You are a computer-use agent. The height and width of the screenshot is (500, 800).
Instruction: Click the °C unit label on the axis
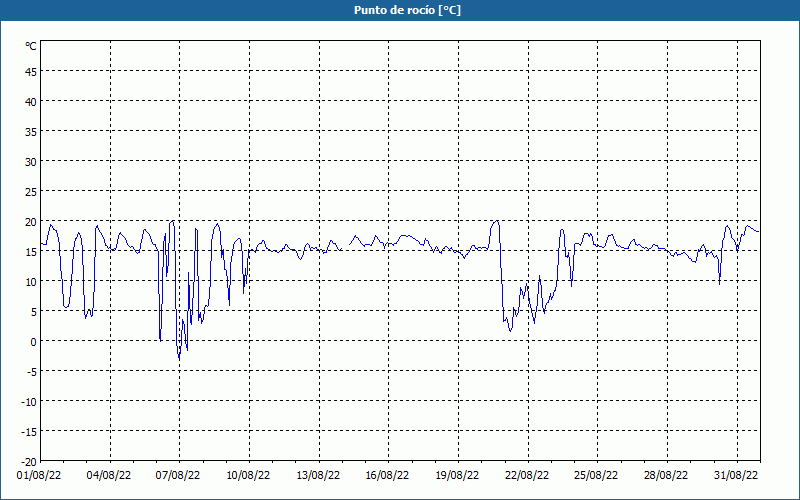pyautogui.click(x=31, y=46)
